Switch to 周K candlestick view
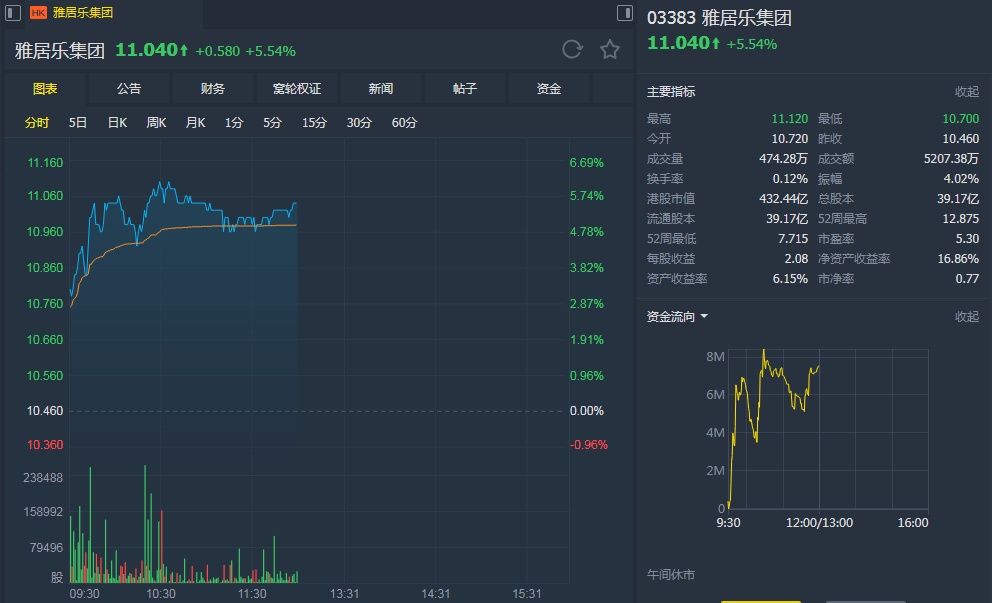Image resolution: width=992 pixels, height=603 pixels. pos(156,123)
